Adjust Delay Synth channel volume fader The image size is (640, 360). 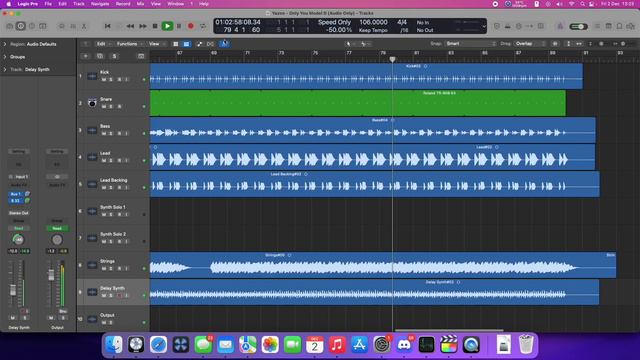pos(13,290)
